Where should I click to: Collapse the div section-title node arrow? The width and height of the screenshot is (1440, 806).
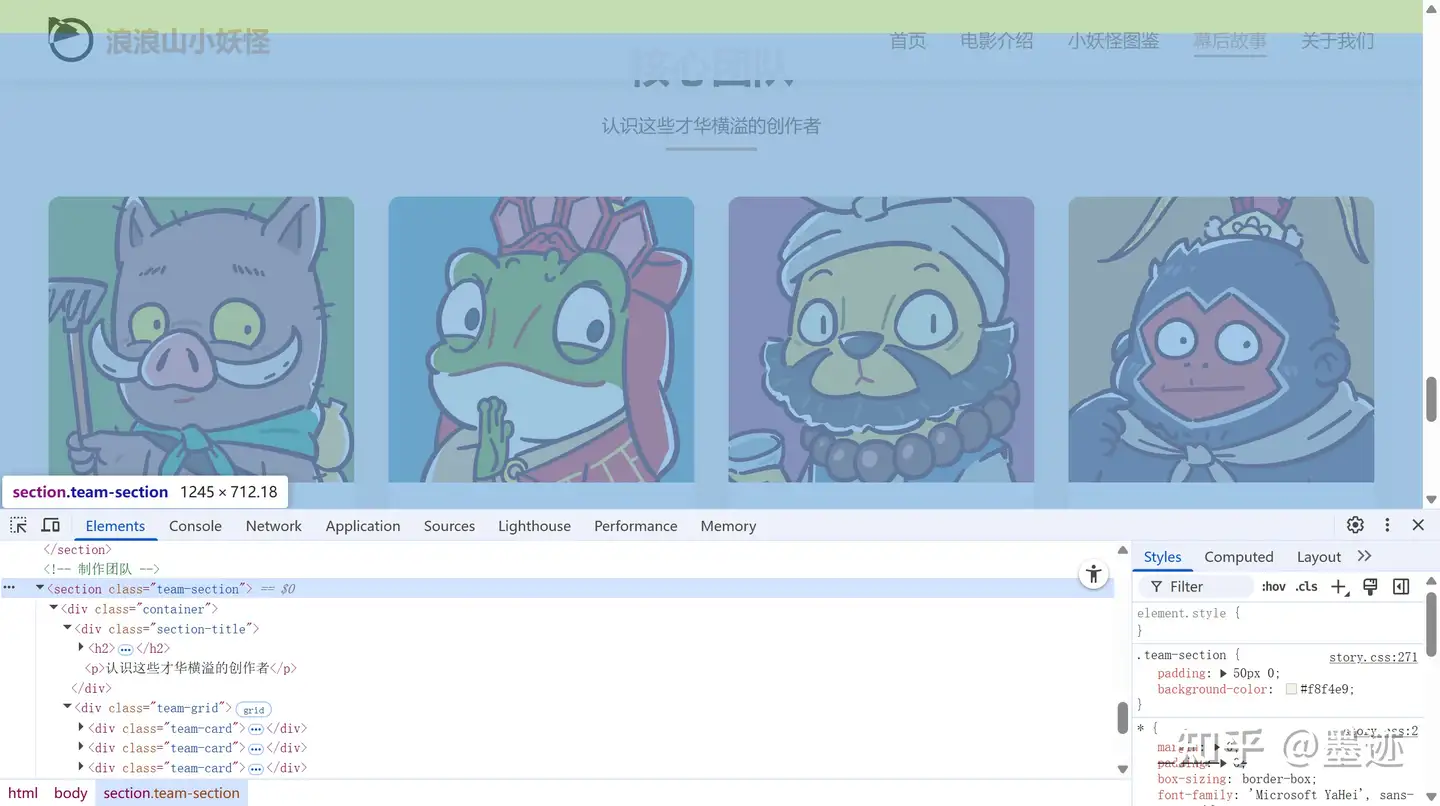(67, 629)
